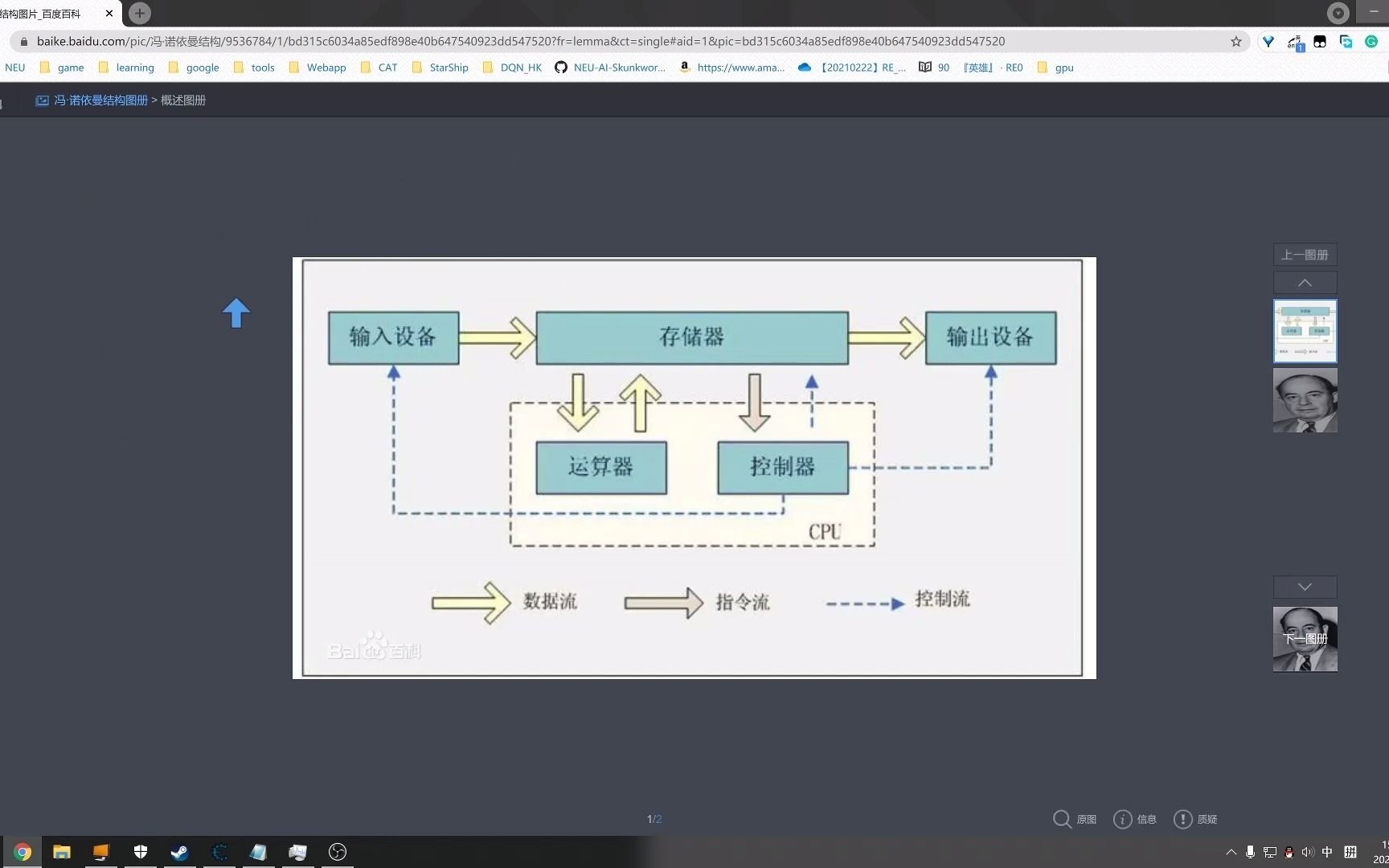Open the learning bookmarks folder
This screenshot has width=1389, height=868.
tap(135, 68)
